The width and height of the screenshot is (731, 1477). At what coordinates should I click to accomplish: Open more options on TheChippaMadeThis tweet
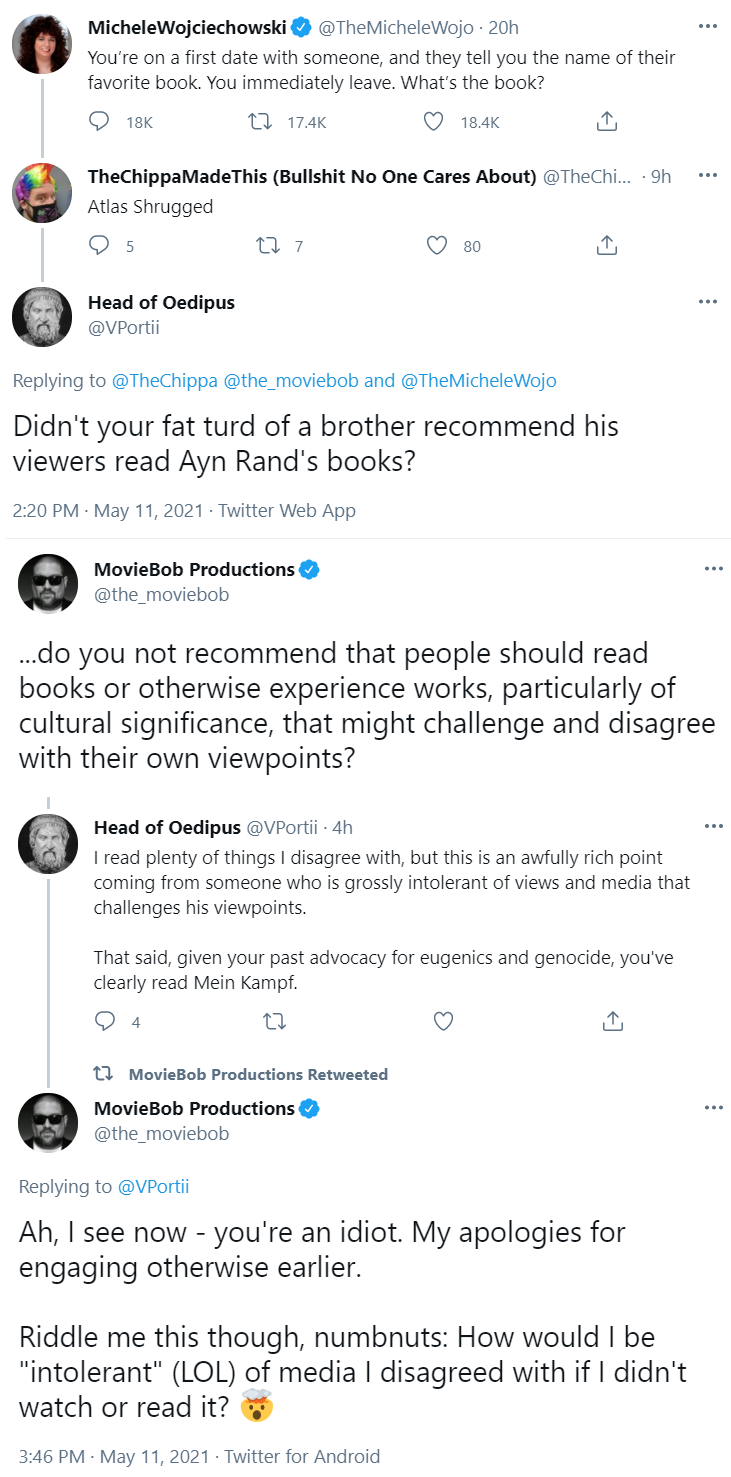click(708, 176)
